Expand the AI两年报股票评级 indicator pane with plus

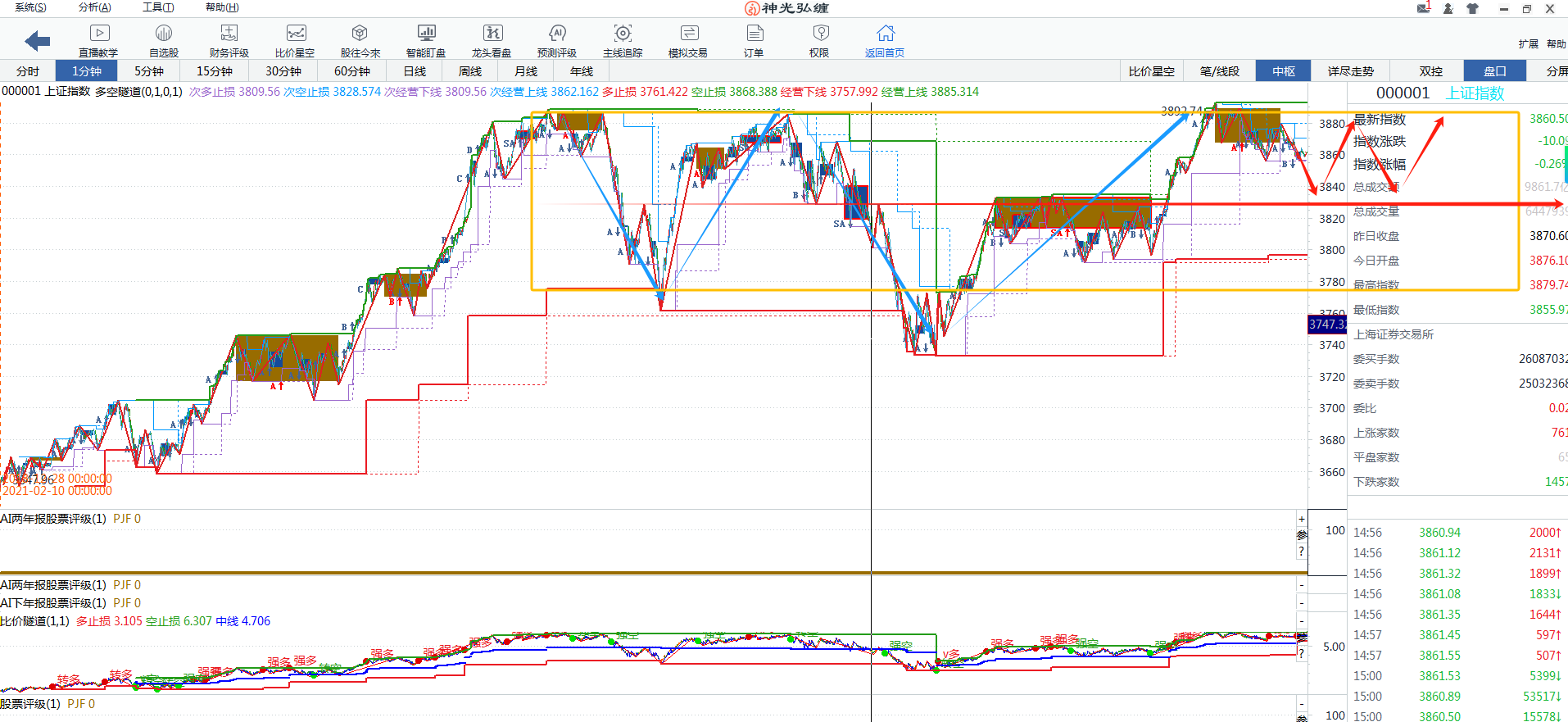pyautogui.click(x=1301, y=519)
